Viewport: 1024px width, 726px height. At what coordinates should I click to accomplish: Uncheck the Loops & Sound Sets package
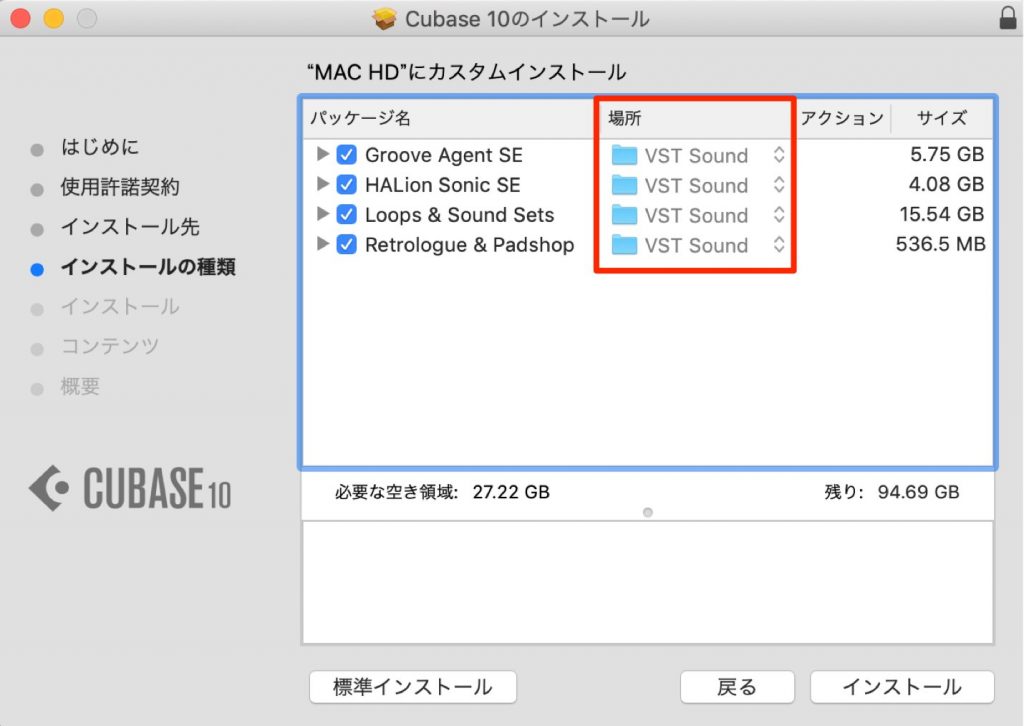[348, 215]
